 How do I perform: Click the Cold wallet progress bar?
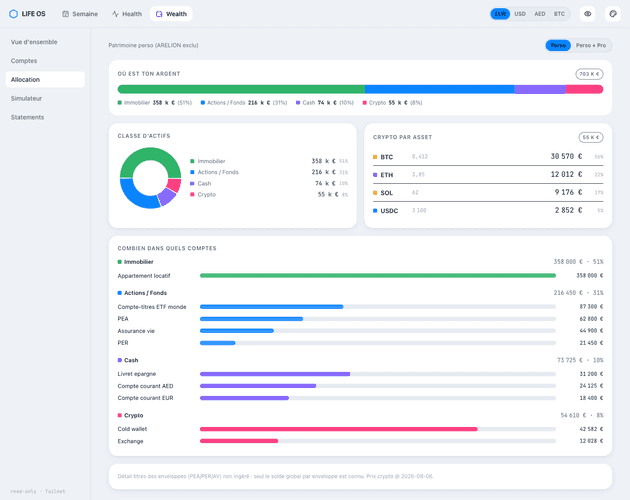click(x=378, y=429)
